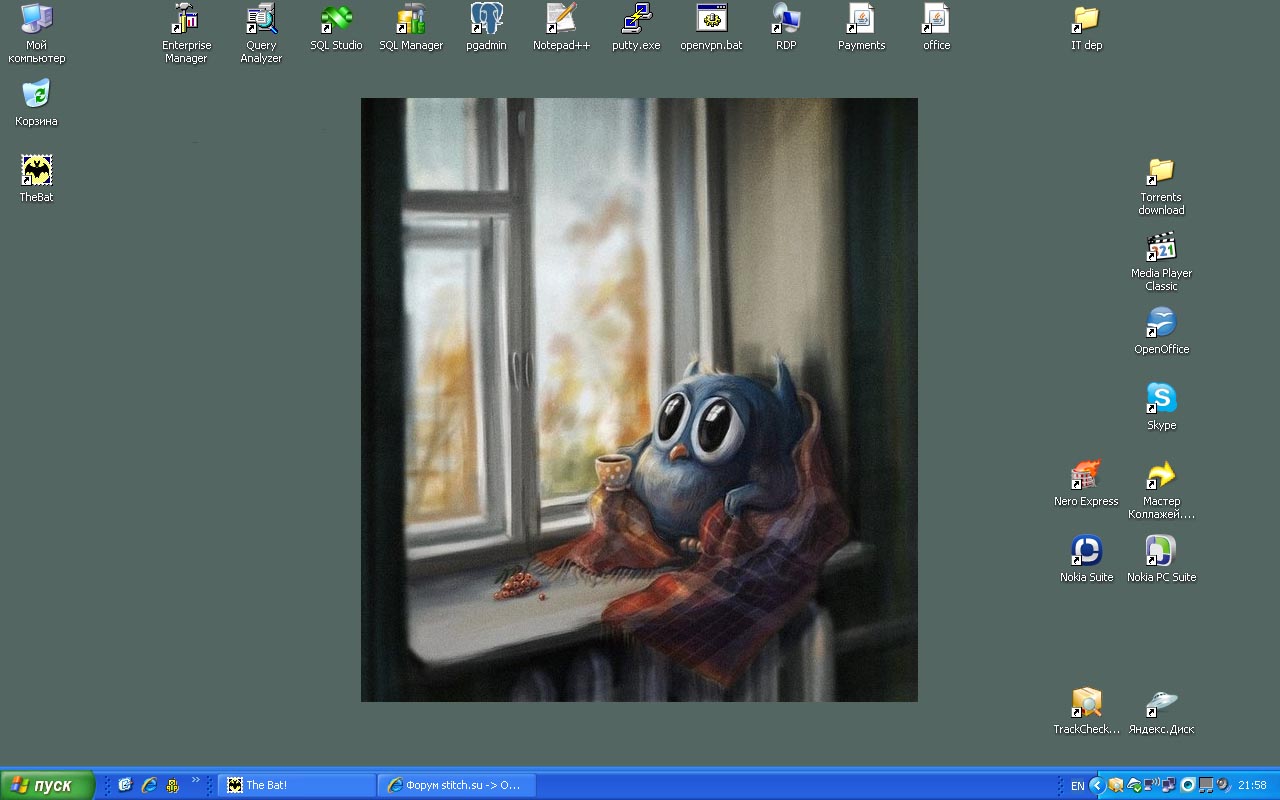Show hidden tray icons arrow
This screenshot has width=1280, height=800.
1097,785
